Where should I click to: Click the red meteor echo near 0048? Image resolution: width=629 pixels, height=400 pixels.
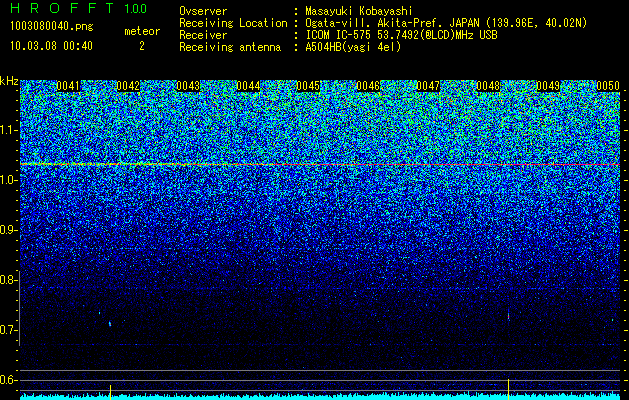[508, 315]
